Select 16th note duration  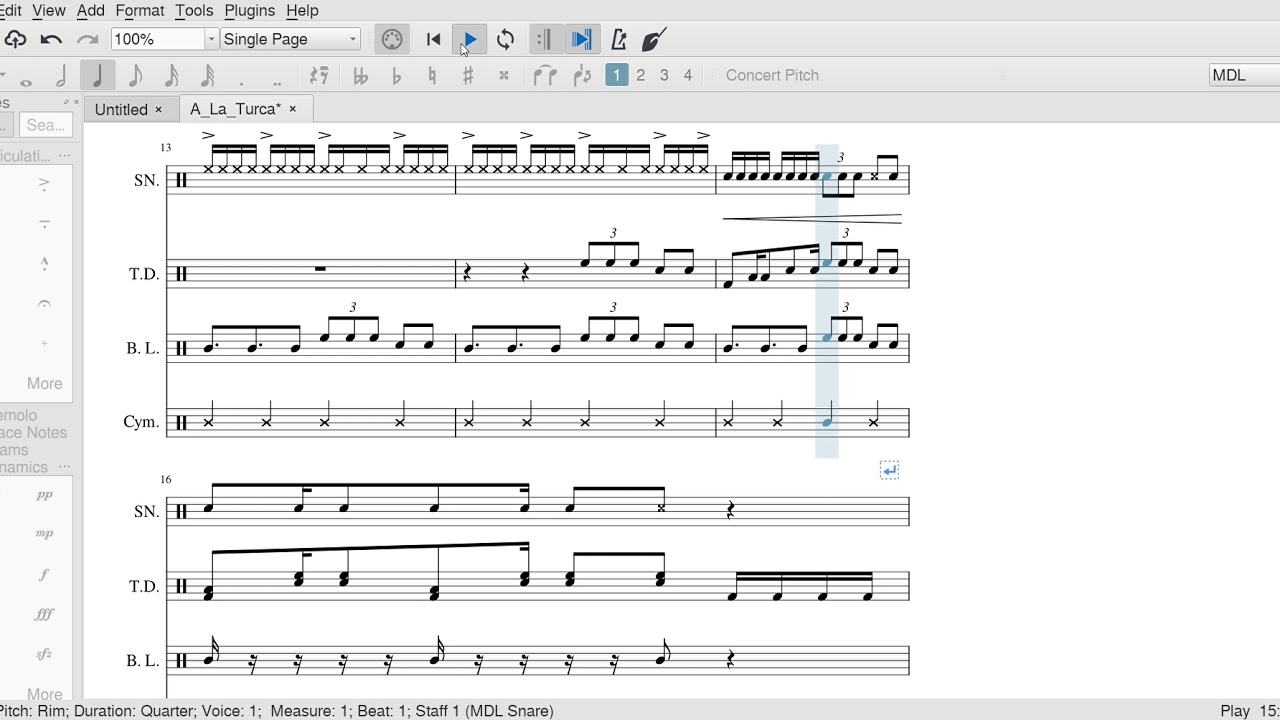coord(171,75)
